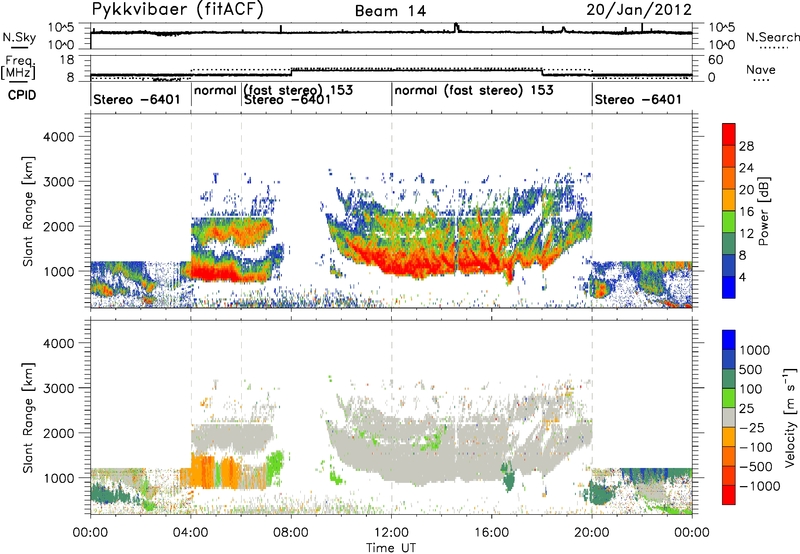The image size is (800, 554).
Task: Select the "08:00" time tick label
Action: 291,533
